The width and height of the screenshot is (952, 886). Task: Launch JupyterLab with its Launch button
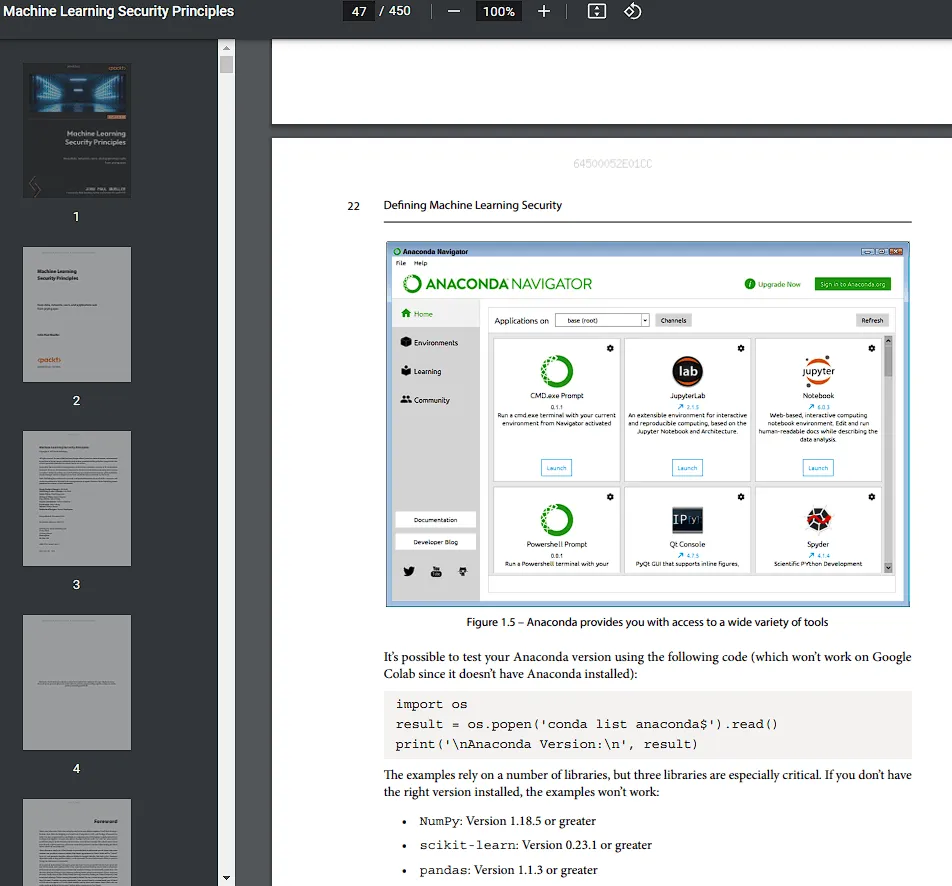[x=687, y=468]
